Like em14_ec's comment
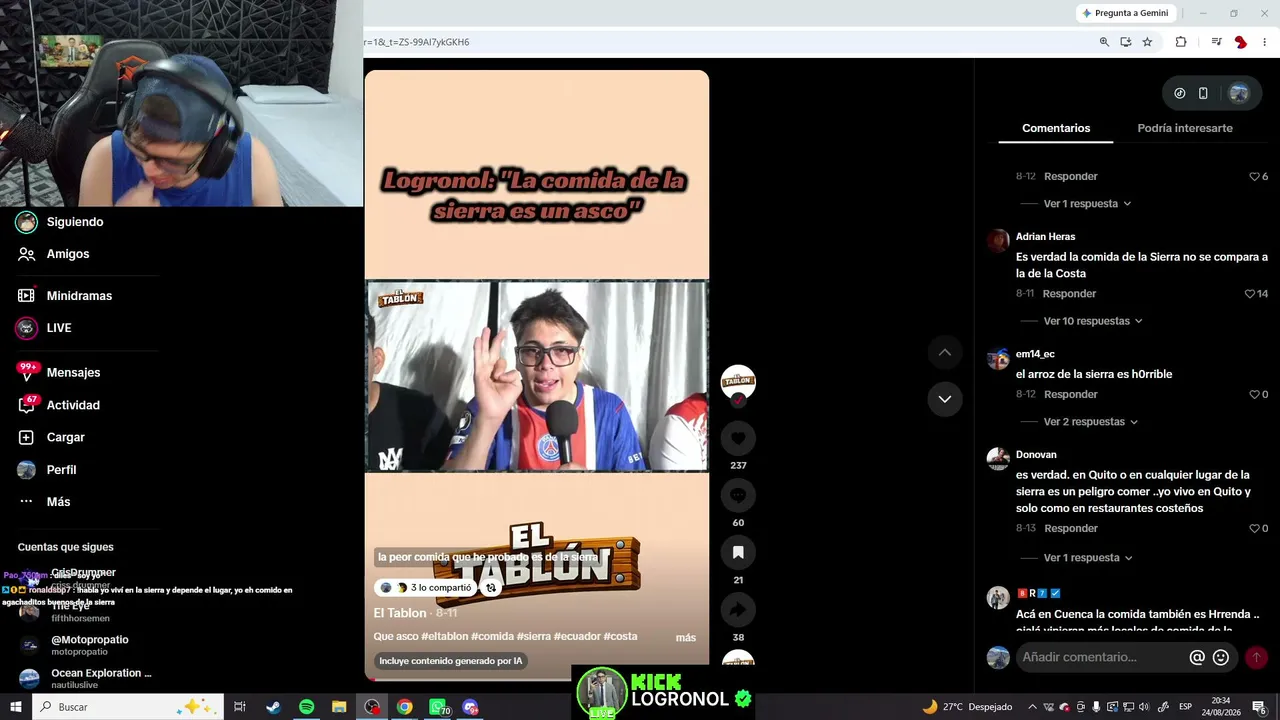Screen dimensions: 1280x720 (1254, 395)
